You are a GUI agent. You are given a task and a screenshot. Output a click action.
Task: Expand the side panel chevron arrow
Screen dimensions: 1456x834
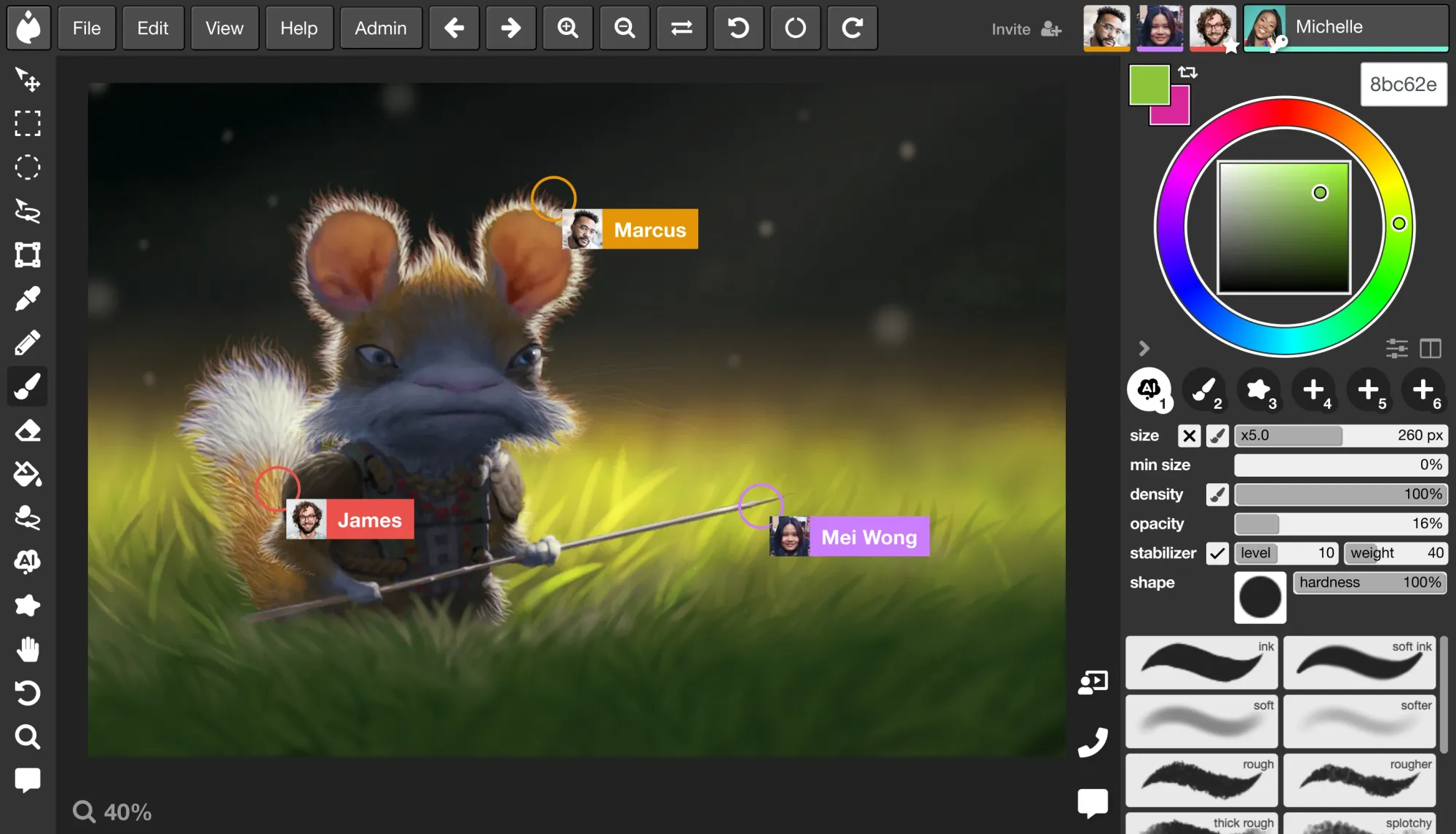pos(1144,349)
